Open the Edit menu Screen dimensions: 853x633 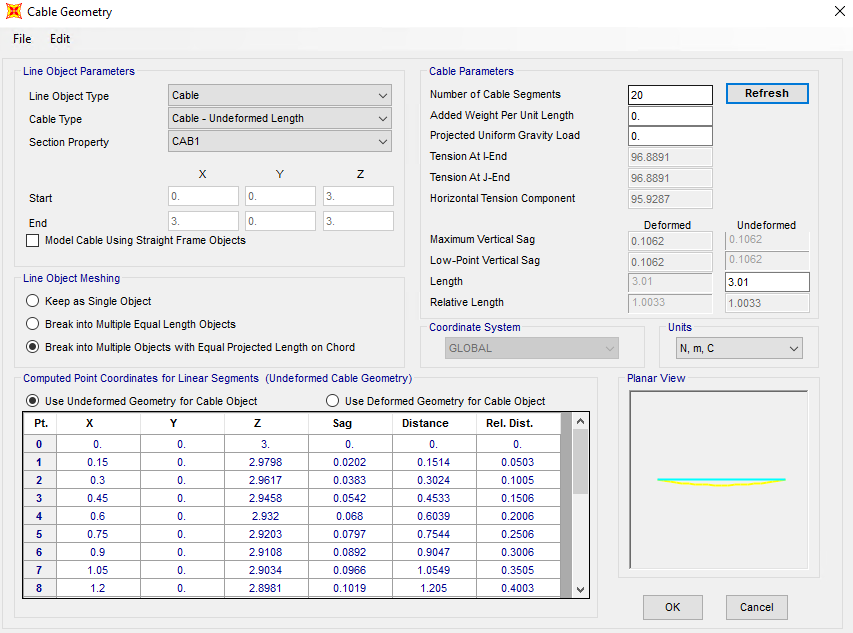click(60, 39)
